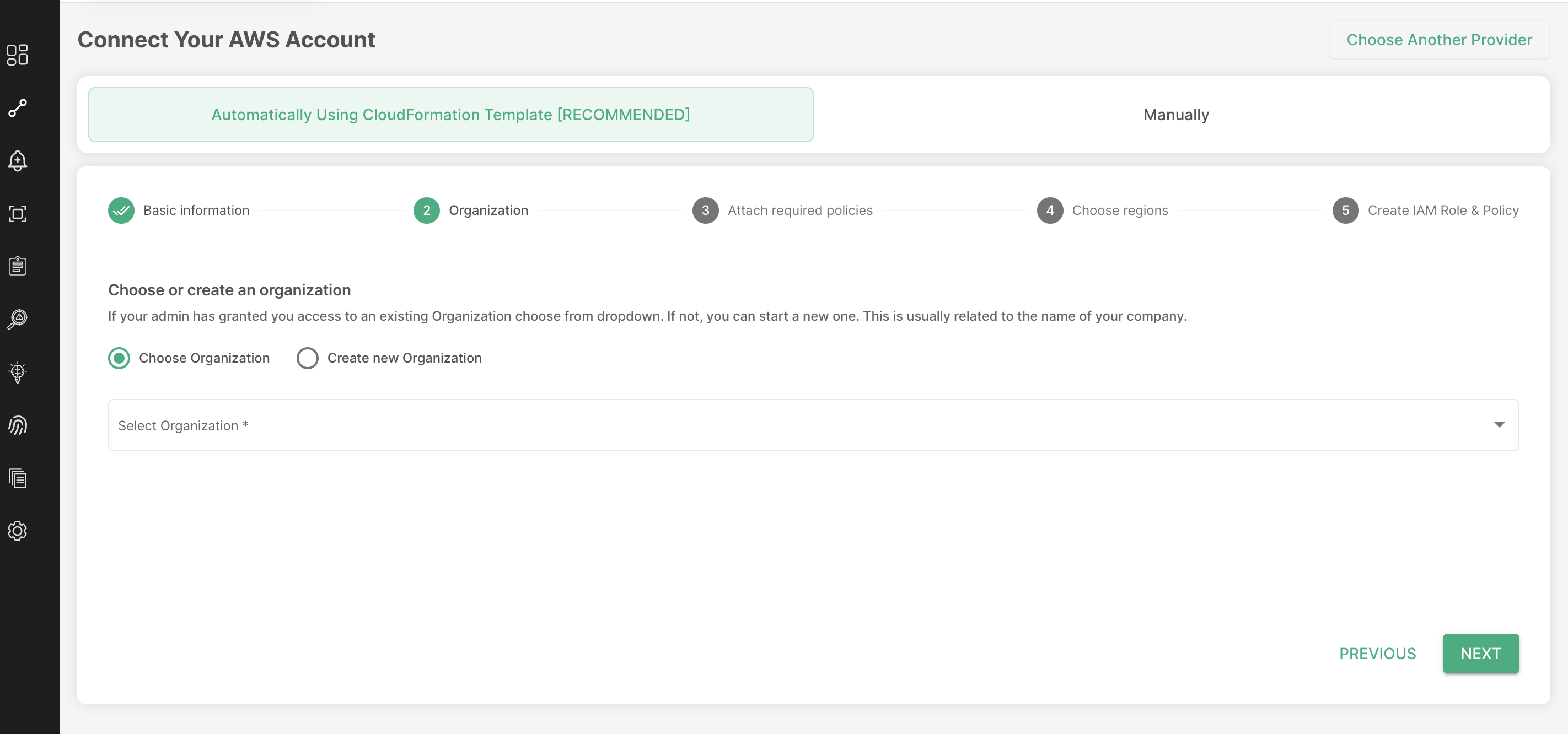Open the alerts bell sidebar icon

[18, 161]
